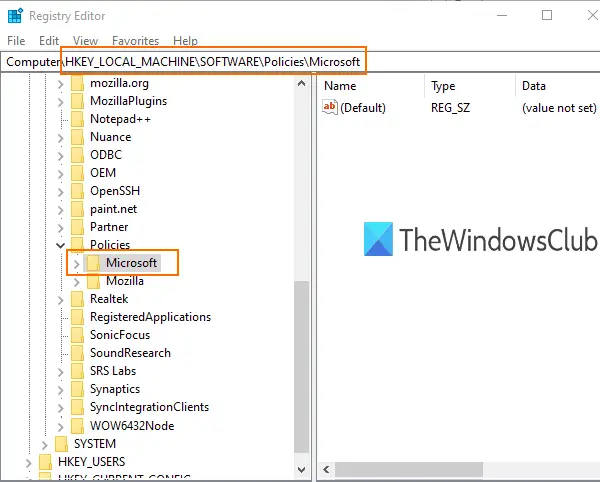600x482 pixels.
Task: Open the Help menu
Action: (x=185, y=41)
